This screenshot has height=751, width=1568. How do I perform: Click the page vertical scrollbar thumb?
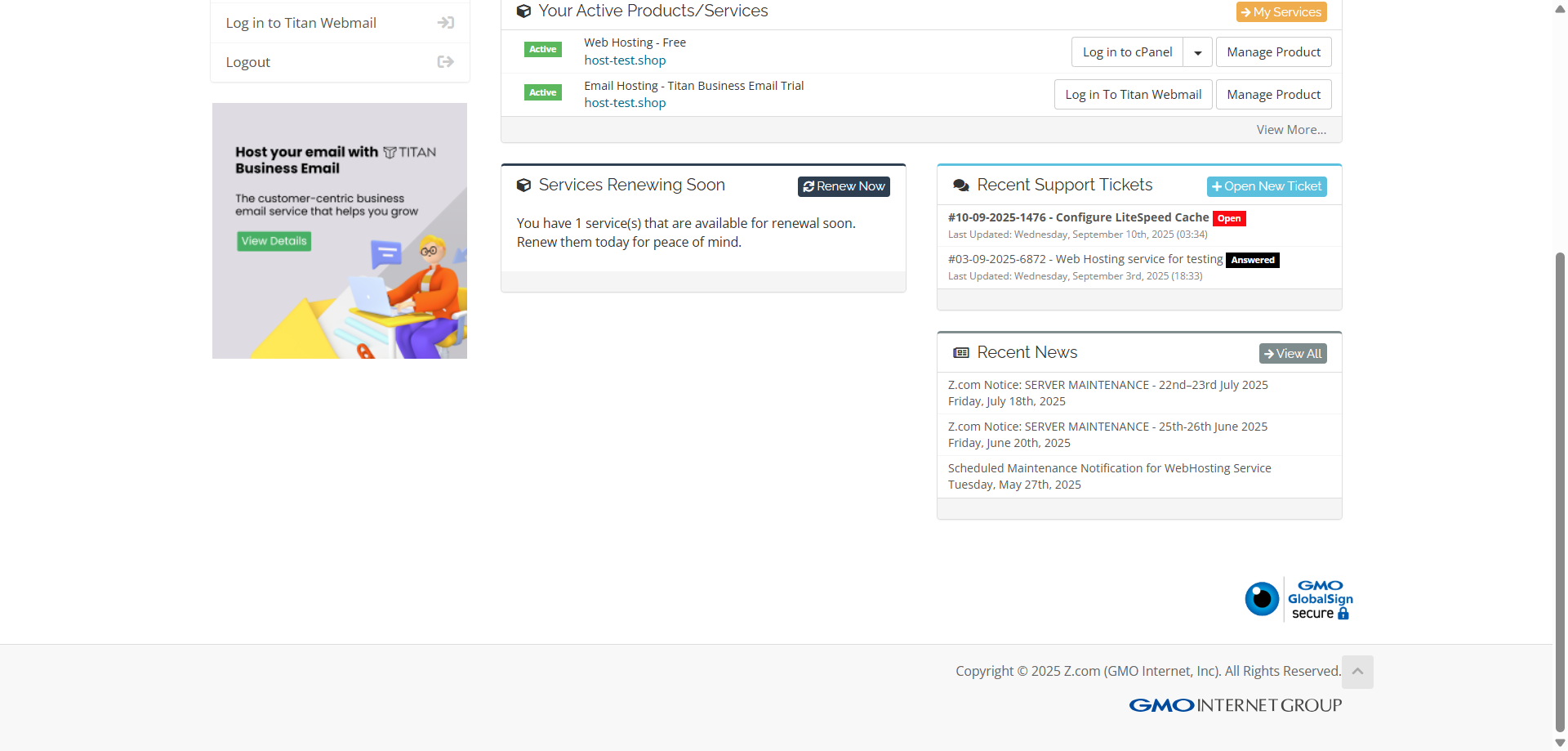pyautogui.click(x=1560, y=492)
